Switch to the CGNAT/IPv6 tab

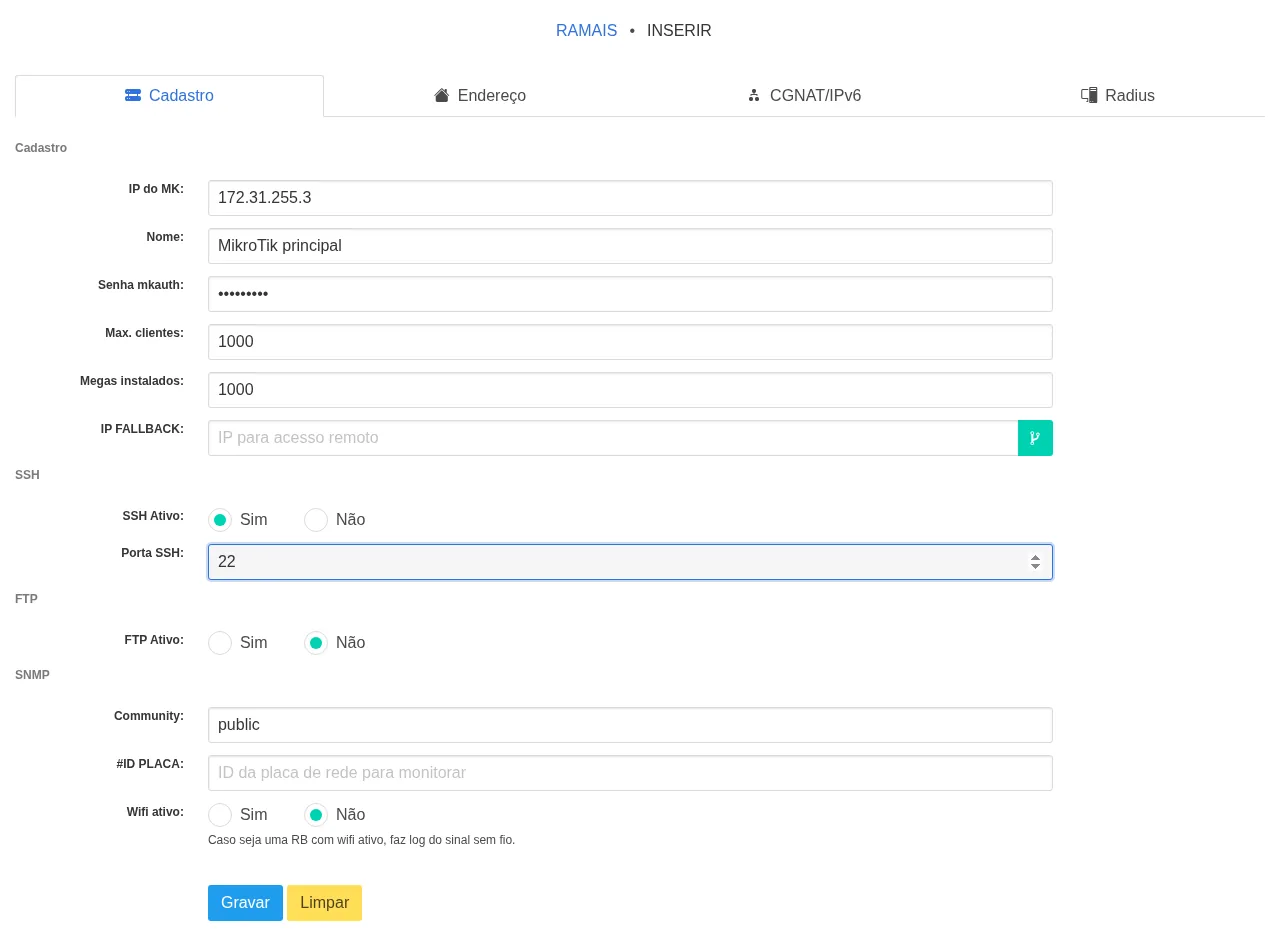pos(804,96)
